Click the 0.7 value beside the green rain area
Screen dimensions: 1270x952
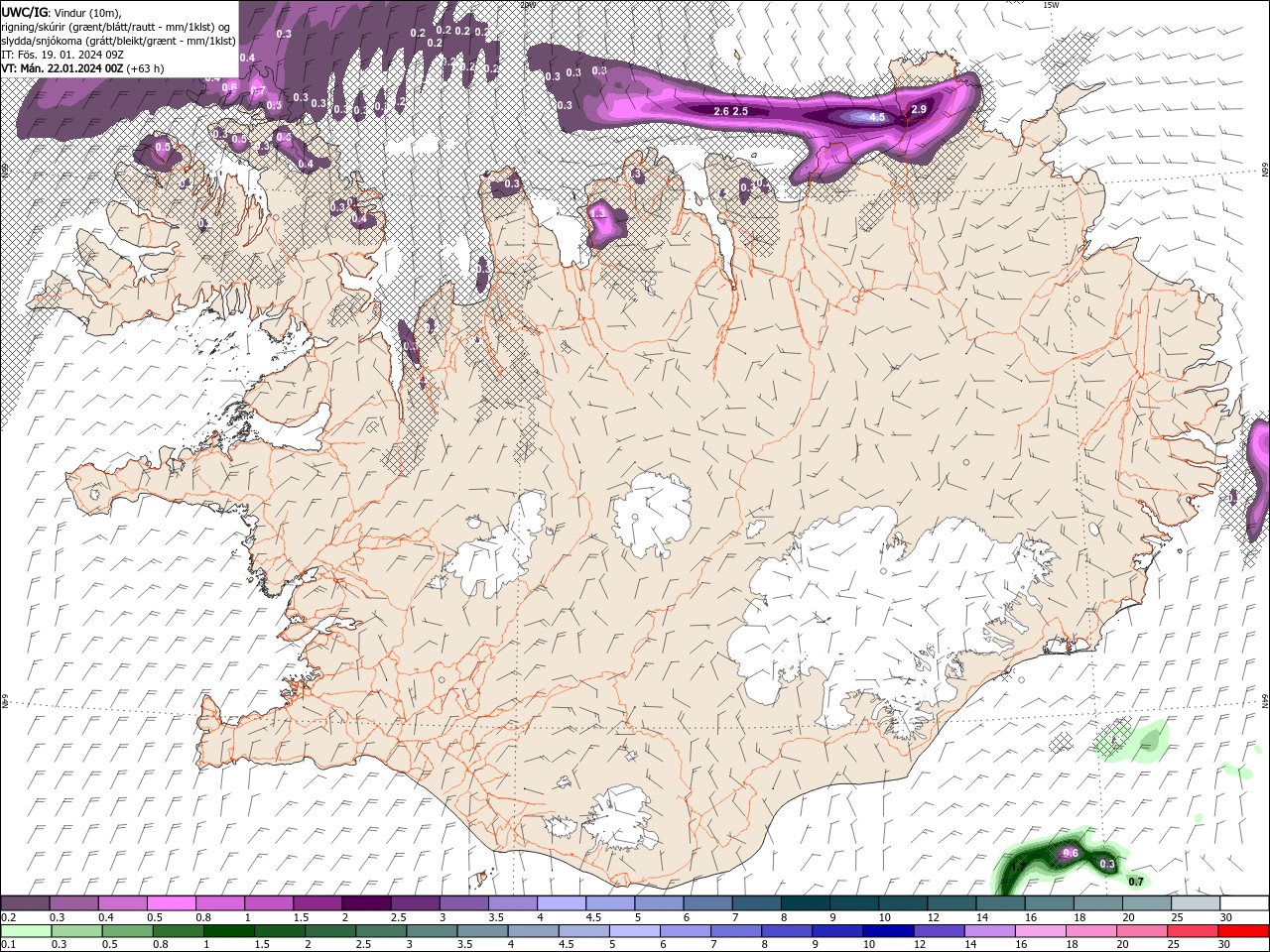[x=1136, y=882]
